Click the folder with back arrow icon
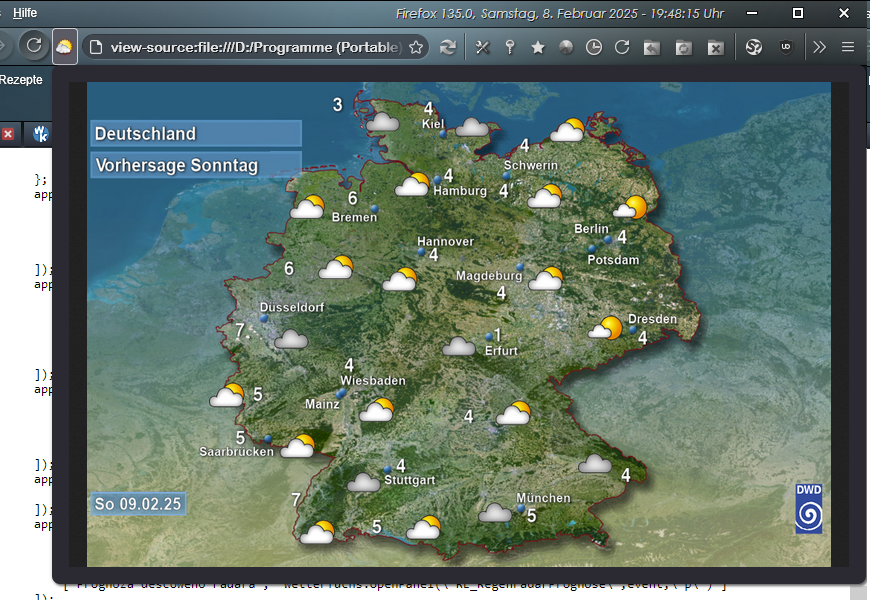This screenshot has width=870, height=600. [x=652, y=47]
